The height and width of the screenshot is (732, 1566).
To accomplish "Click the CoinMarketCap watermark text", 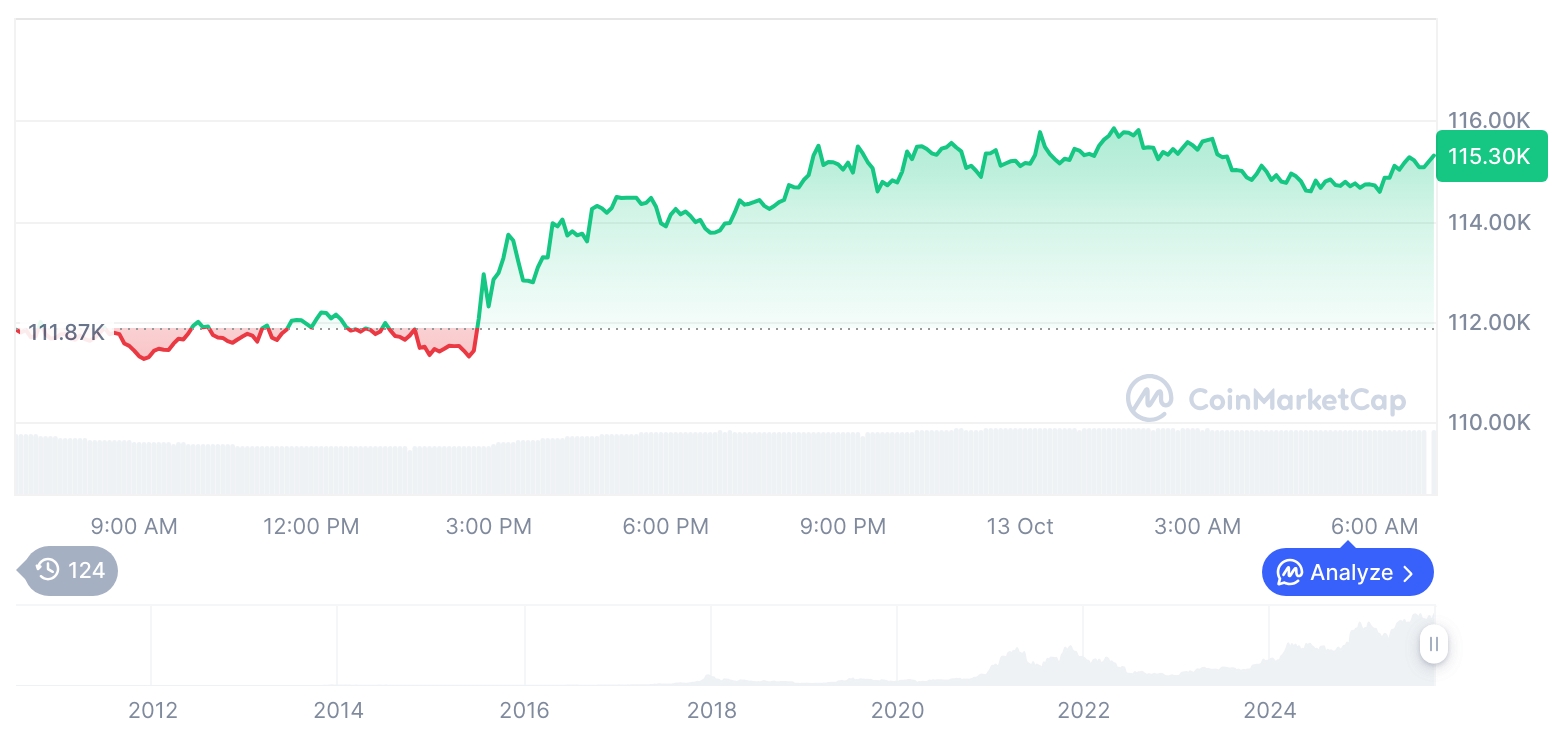I will pyautogui.click(x=1297, y=400).
